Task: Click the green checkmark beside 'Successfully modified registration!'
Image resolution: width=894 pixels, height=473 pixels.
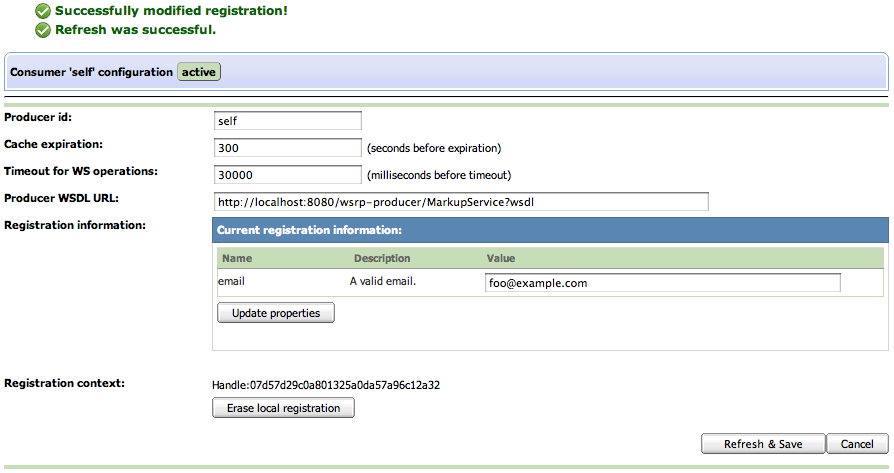Action: click(43, 11)
